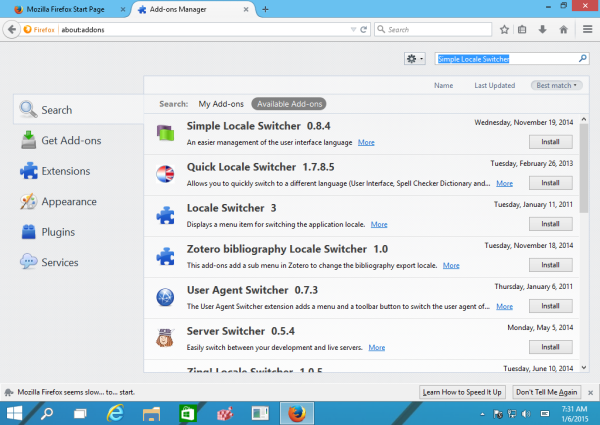Install Quick Locale Switcher 1.7.8.5
The image size is (600, 425).
point(551,183)
